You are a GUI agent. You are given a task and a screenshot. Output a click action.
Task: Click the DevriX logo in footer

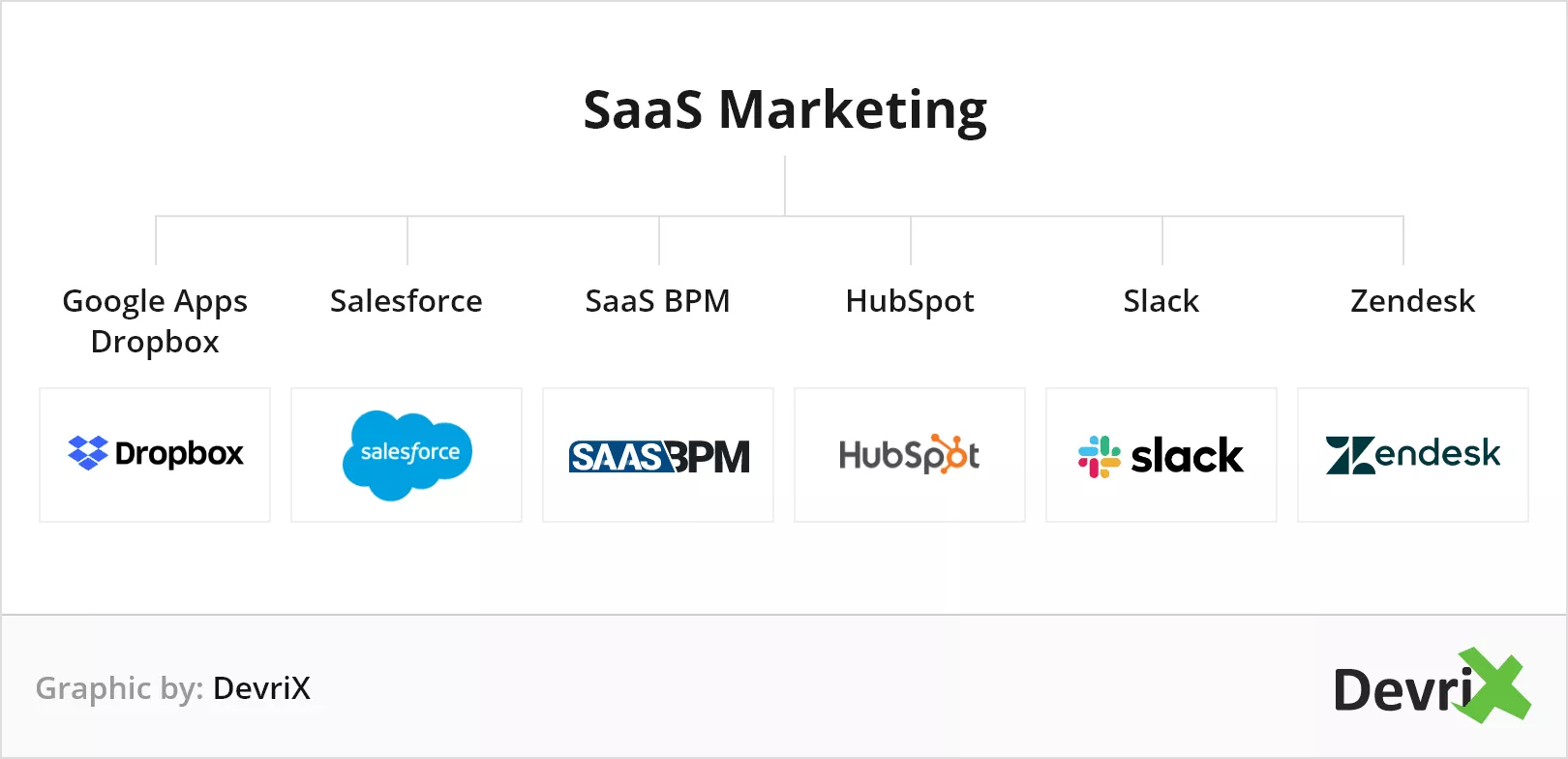coord(1432,686)
